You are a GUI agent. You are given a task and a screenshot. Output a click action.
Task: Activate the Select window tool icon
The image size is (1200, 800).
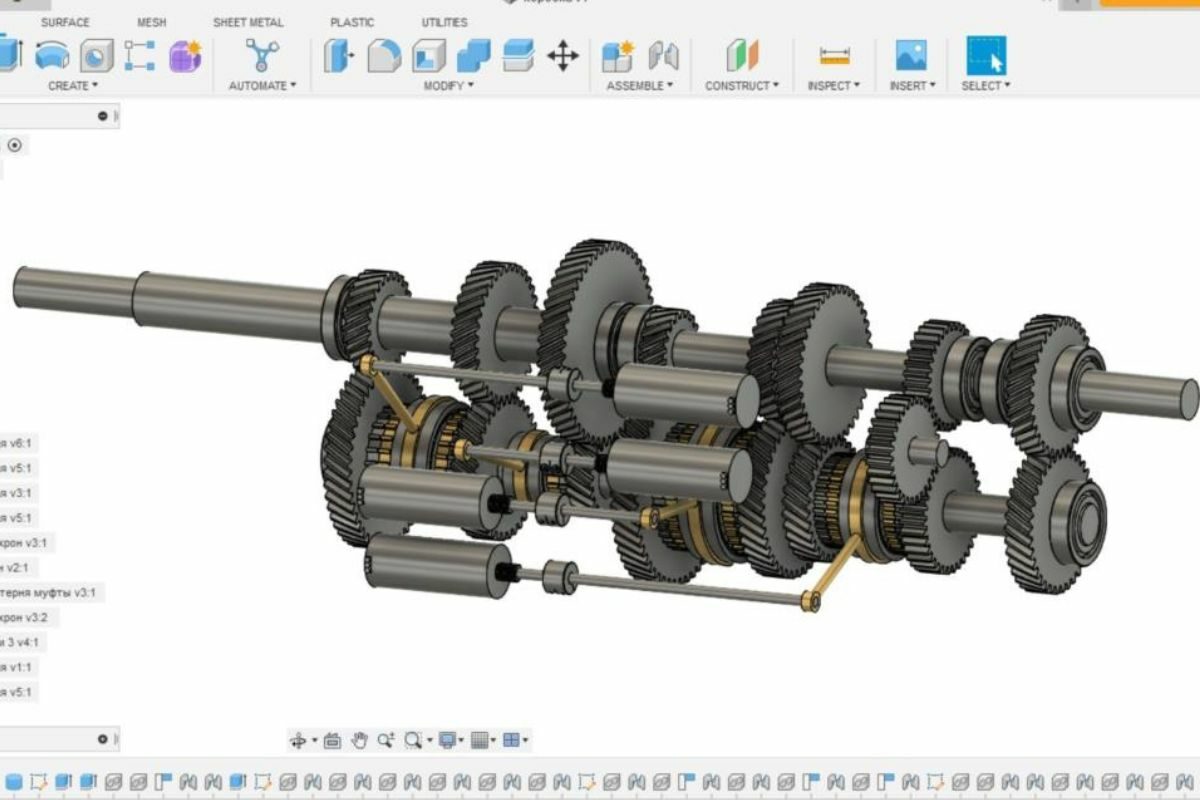pos(986,55)
